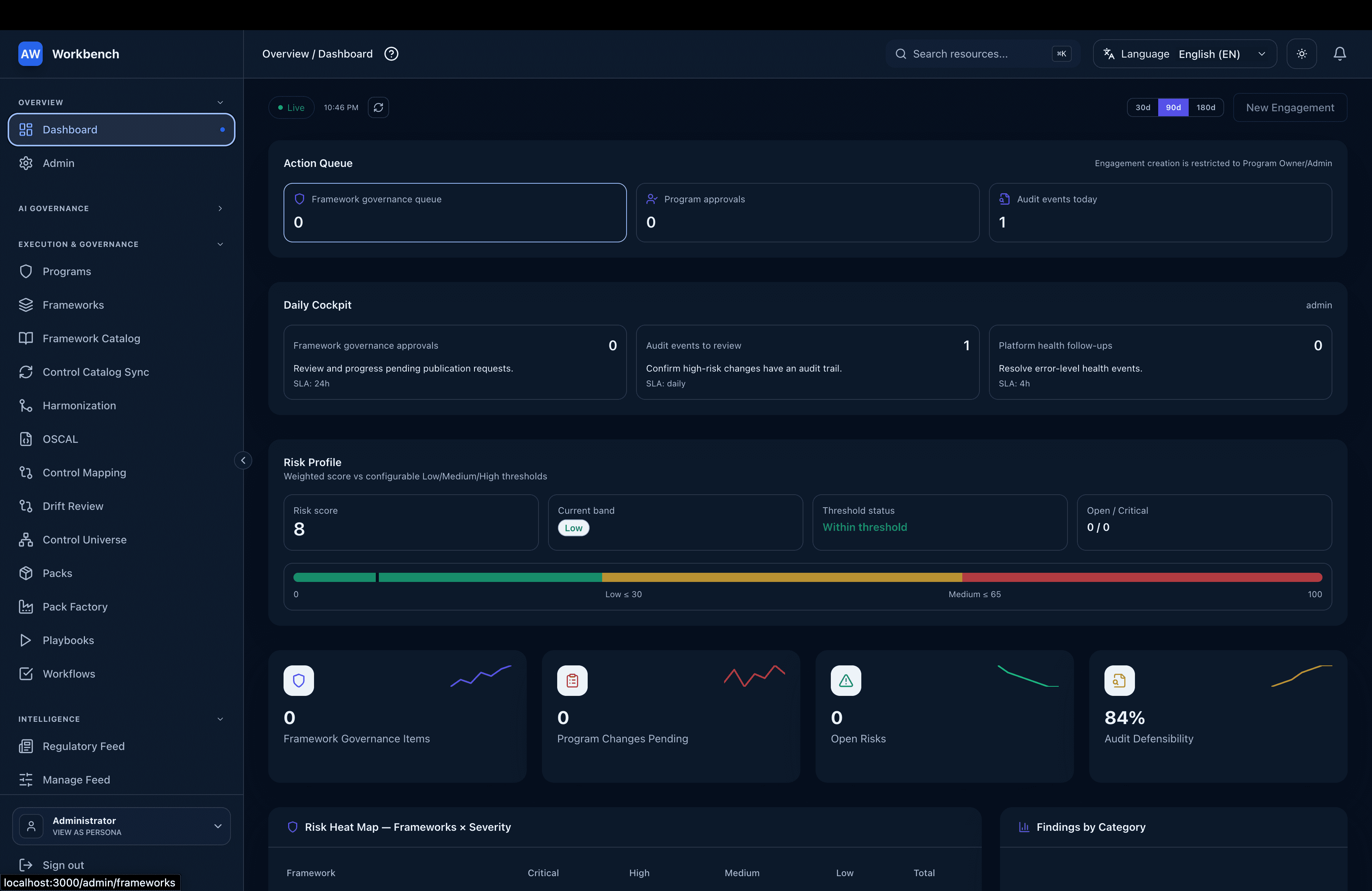Go to Admin in the sidebar
1372x891 pixels.
[x=122, y=163]
